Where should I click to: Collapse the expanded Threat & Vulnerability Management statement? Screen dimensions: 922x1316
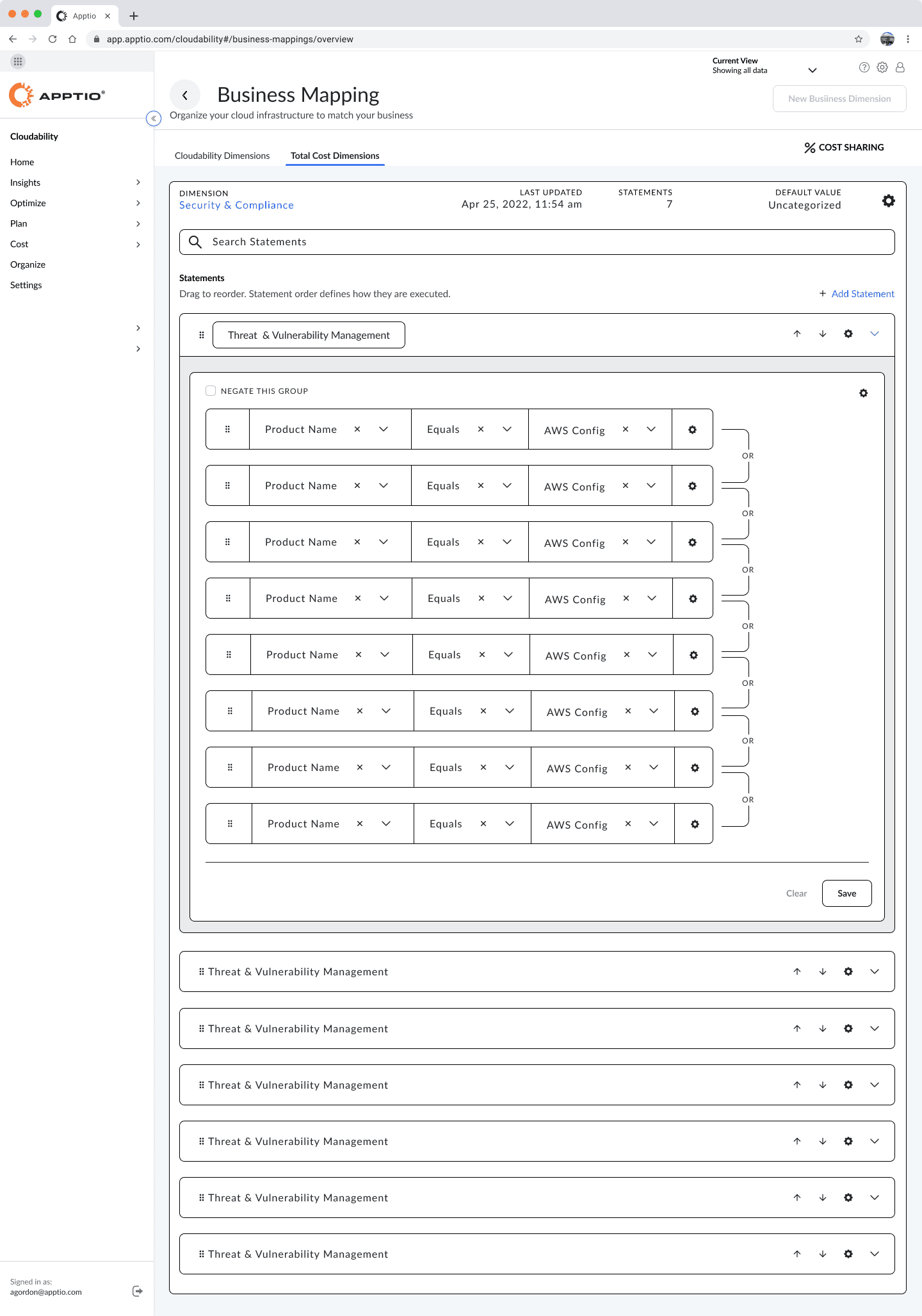pyautogui.click(x=875, y=334)
